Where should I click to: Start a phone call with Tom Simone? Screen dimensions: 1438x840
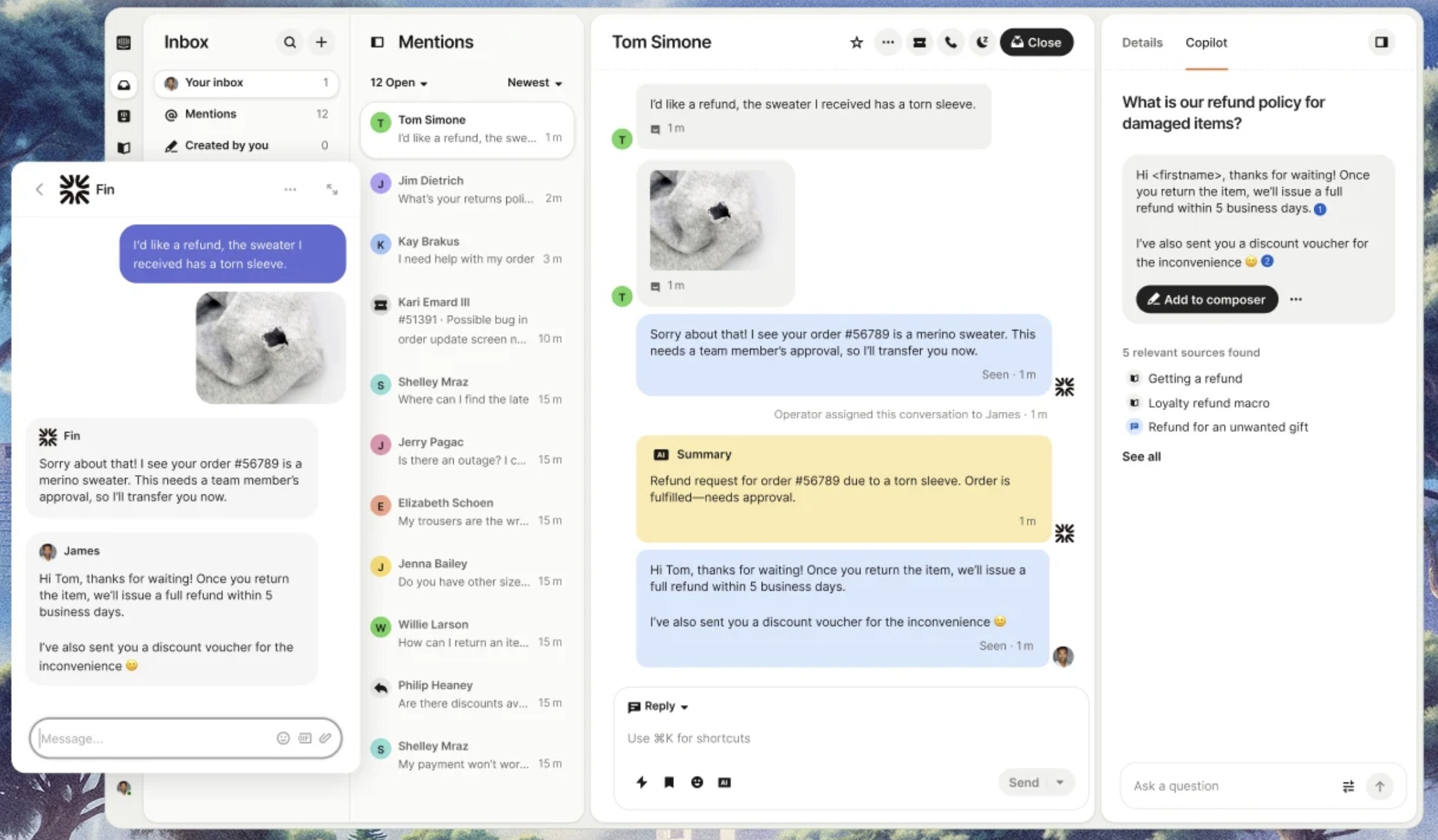[x=950, y=42]
